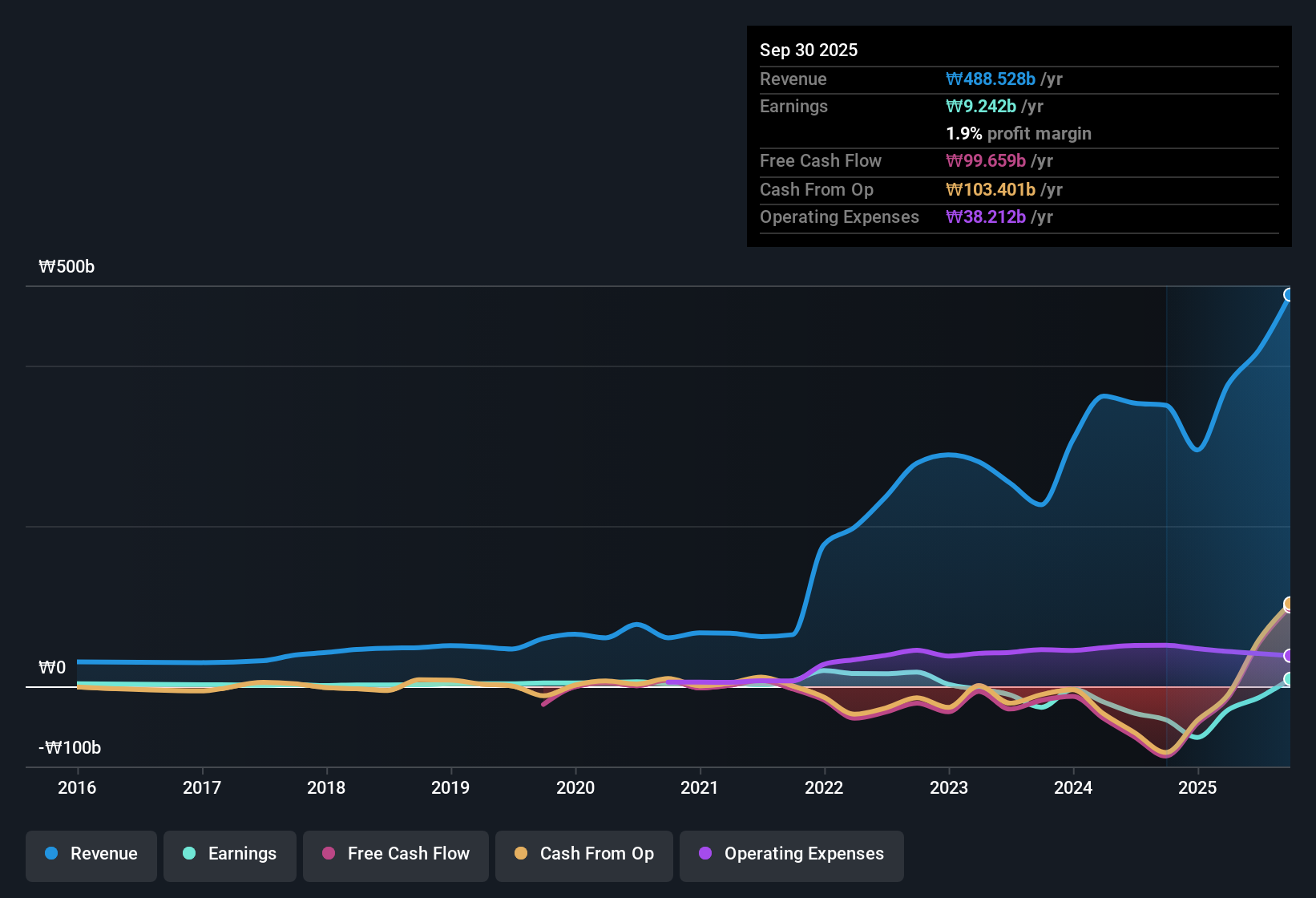This screenshot has height=898, width=1316.
Task: Toggle the Earnings series legend button
Action: coord(230,856)
